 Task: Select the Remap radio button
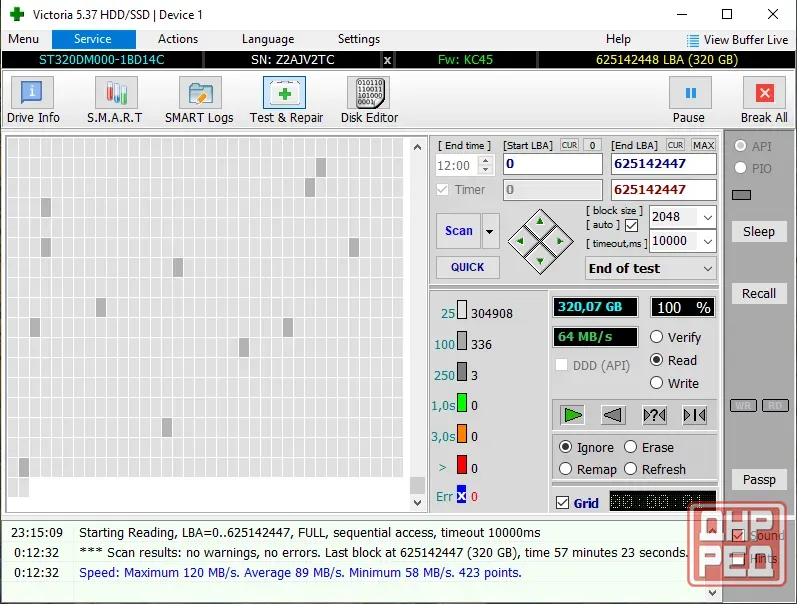(565, 469)
